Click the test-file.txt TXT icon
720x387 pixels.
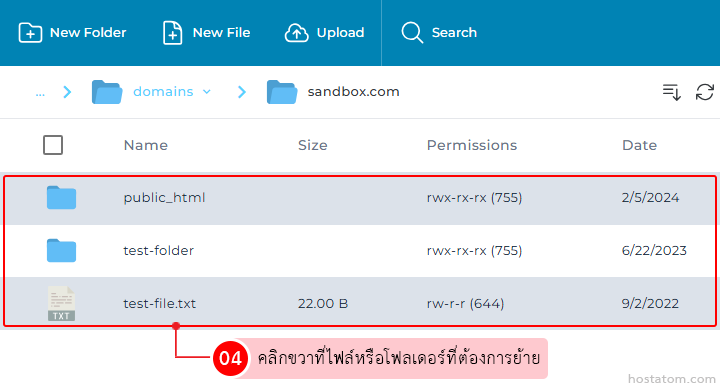pos(62,303)
